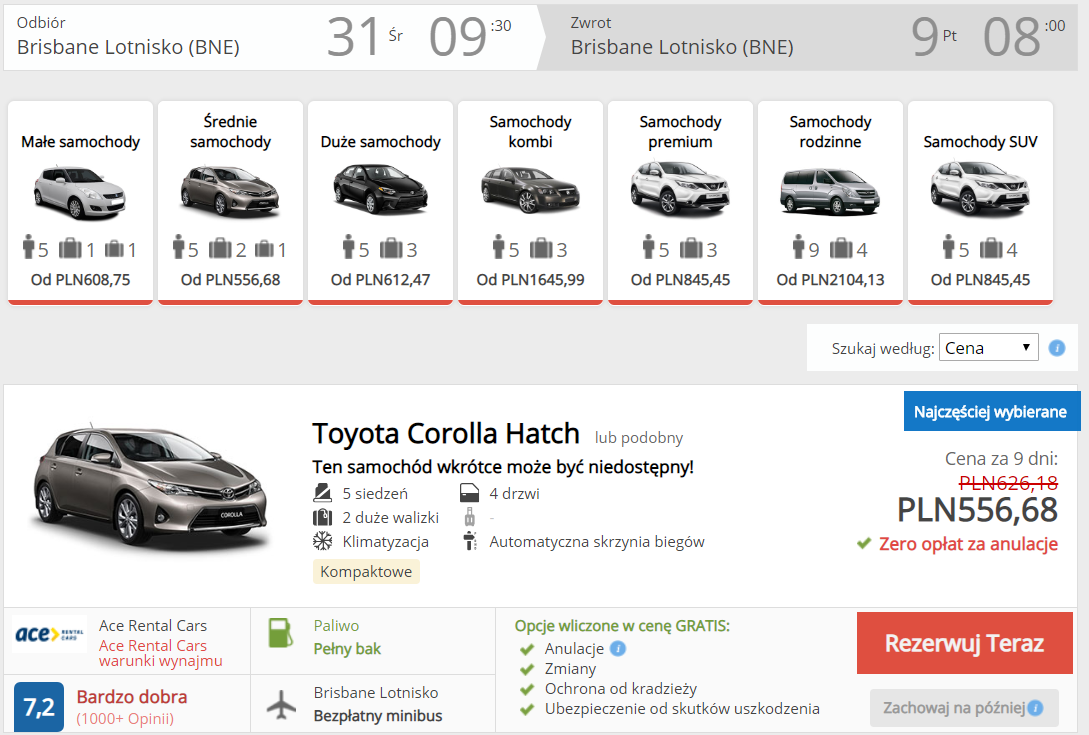
Task: Choose the Samochody kombi category
Action: tap(530, 201)
